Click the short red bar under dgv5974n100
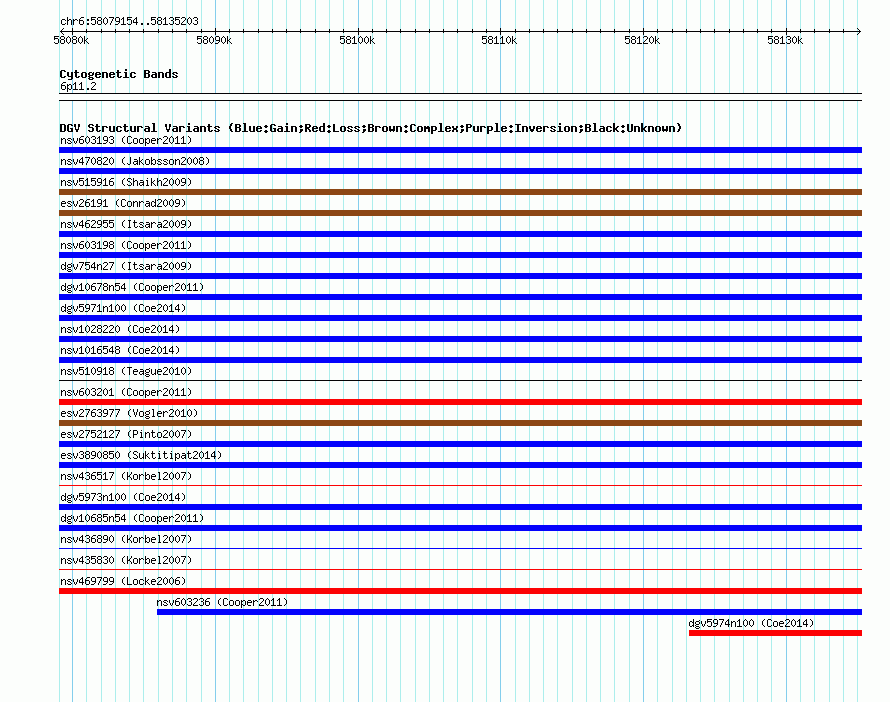The width and height of the screenshot is (890, 702). click(x=775, y=633)
